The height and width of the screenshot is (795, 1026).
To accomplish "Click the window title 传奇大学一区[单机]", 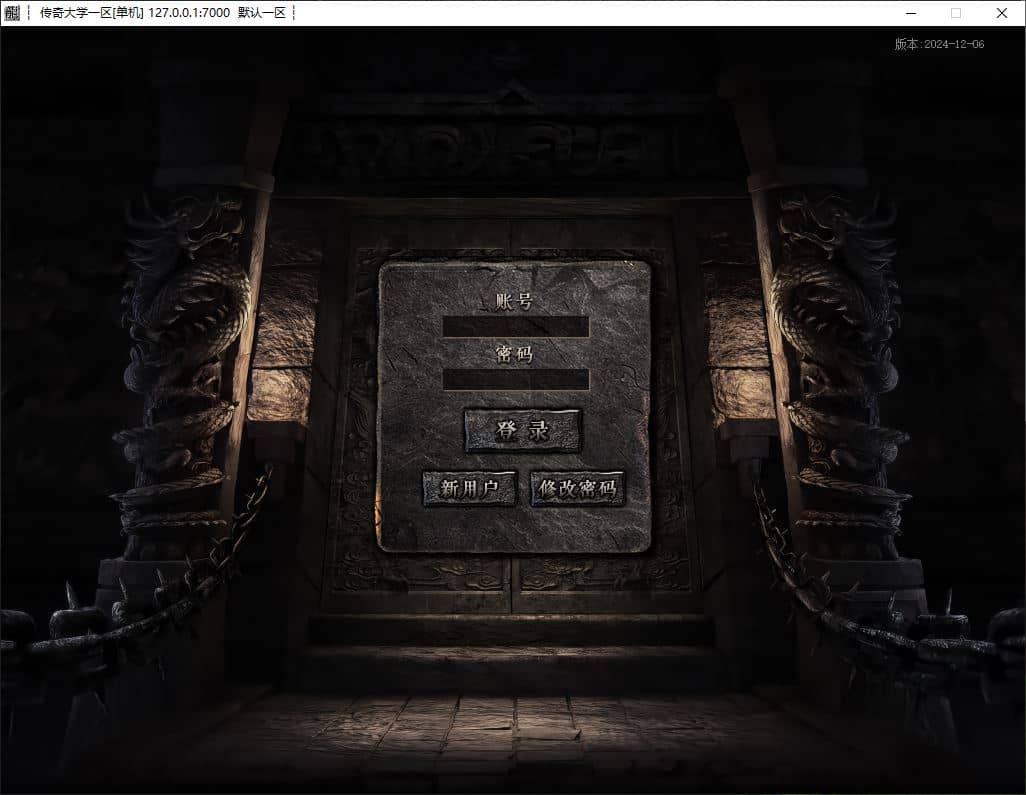I will click(x=91, y=12).
